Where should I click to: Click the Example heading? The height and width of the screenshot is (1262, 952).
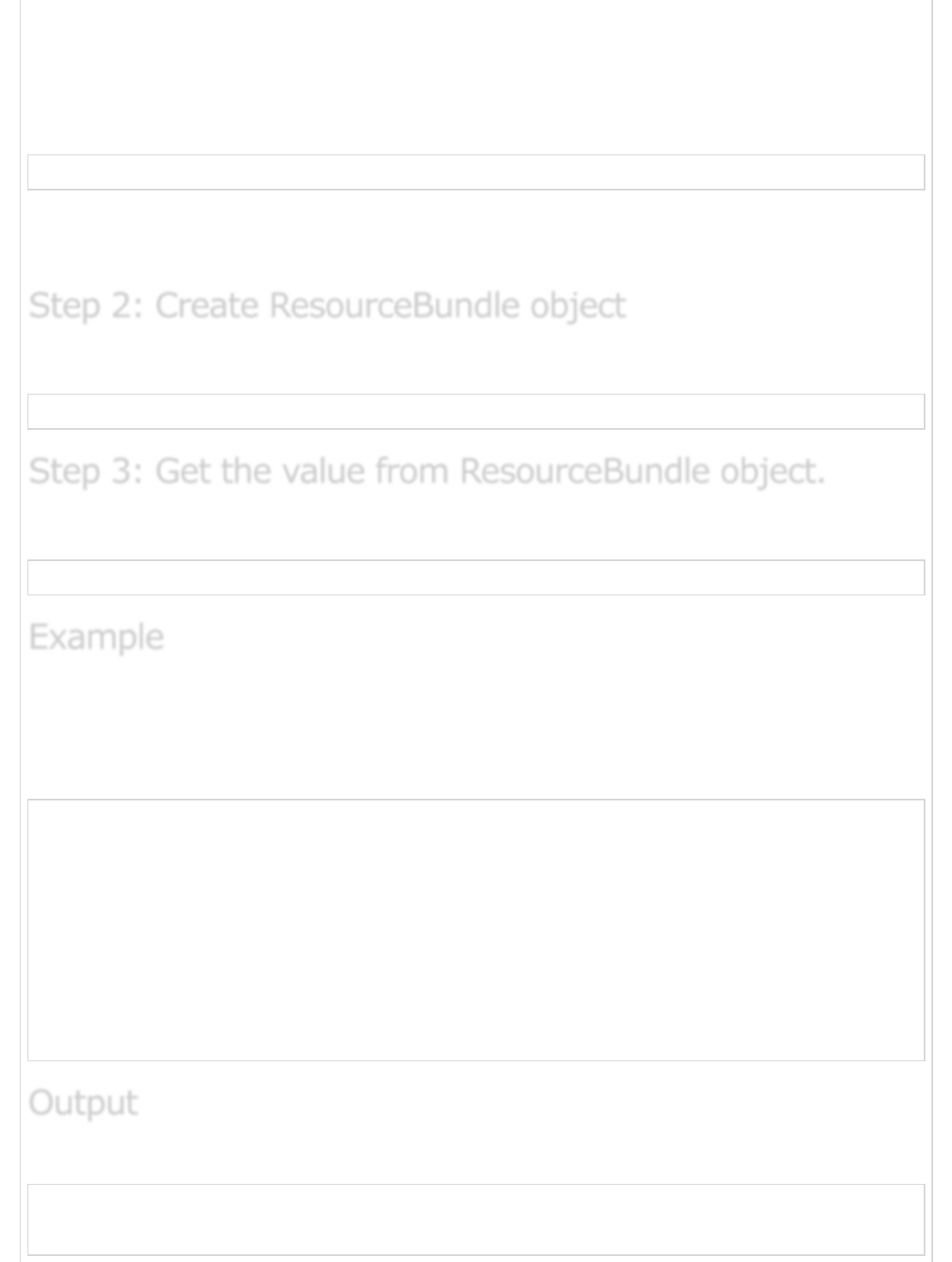click(96, 637)
